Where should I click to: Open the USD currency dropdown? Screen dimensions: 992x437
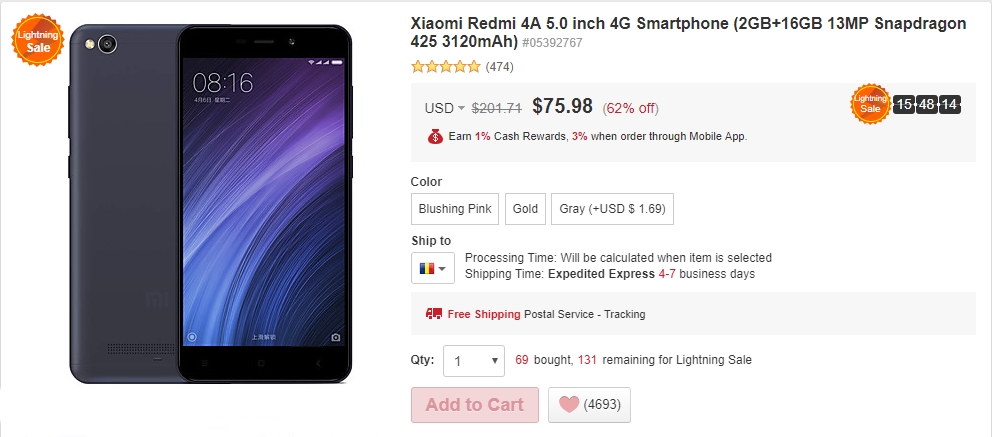point(445,108)
